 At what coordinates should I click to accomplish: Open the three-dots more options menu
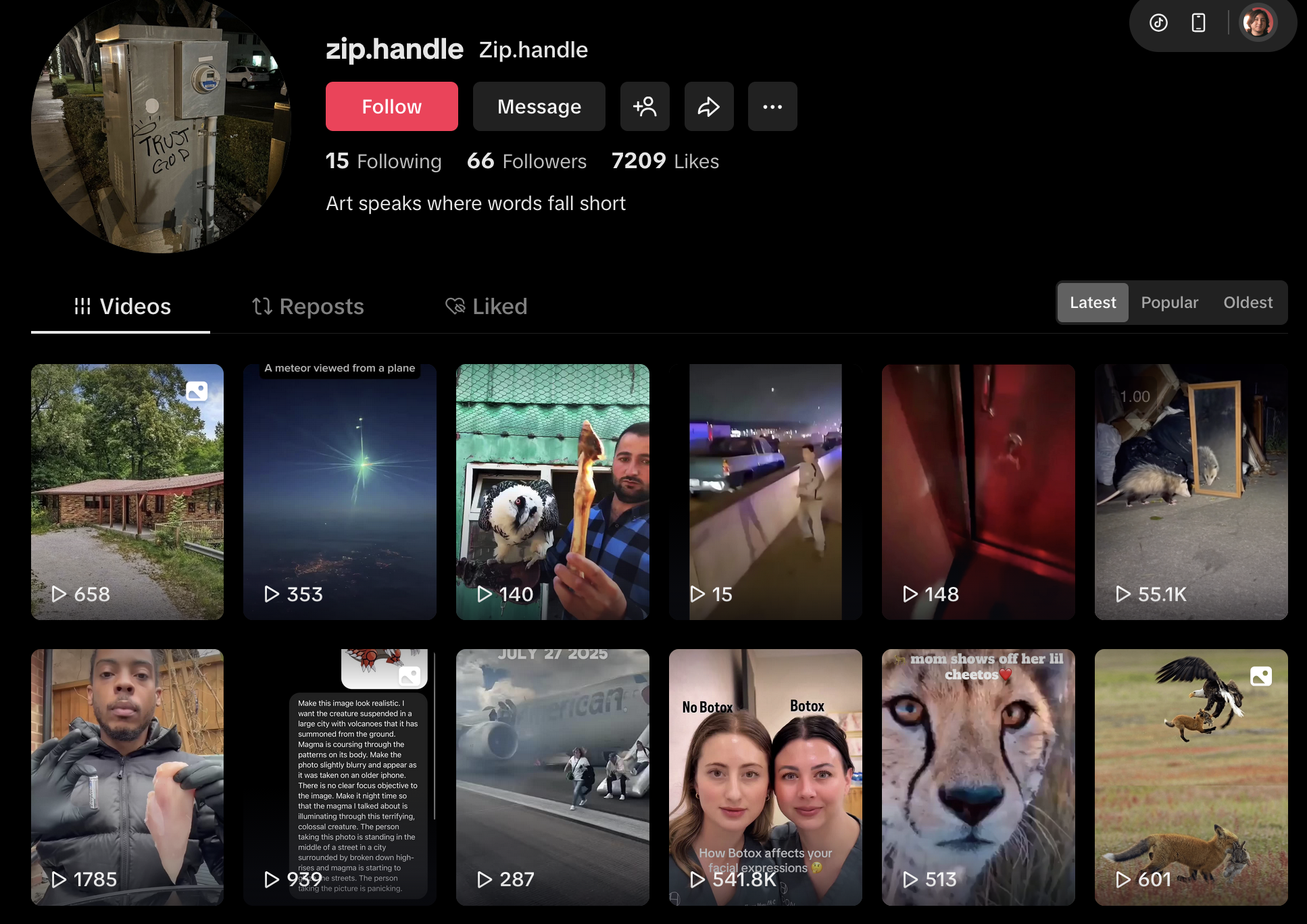click(772, 107)
